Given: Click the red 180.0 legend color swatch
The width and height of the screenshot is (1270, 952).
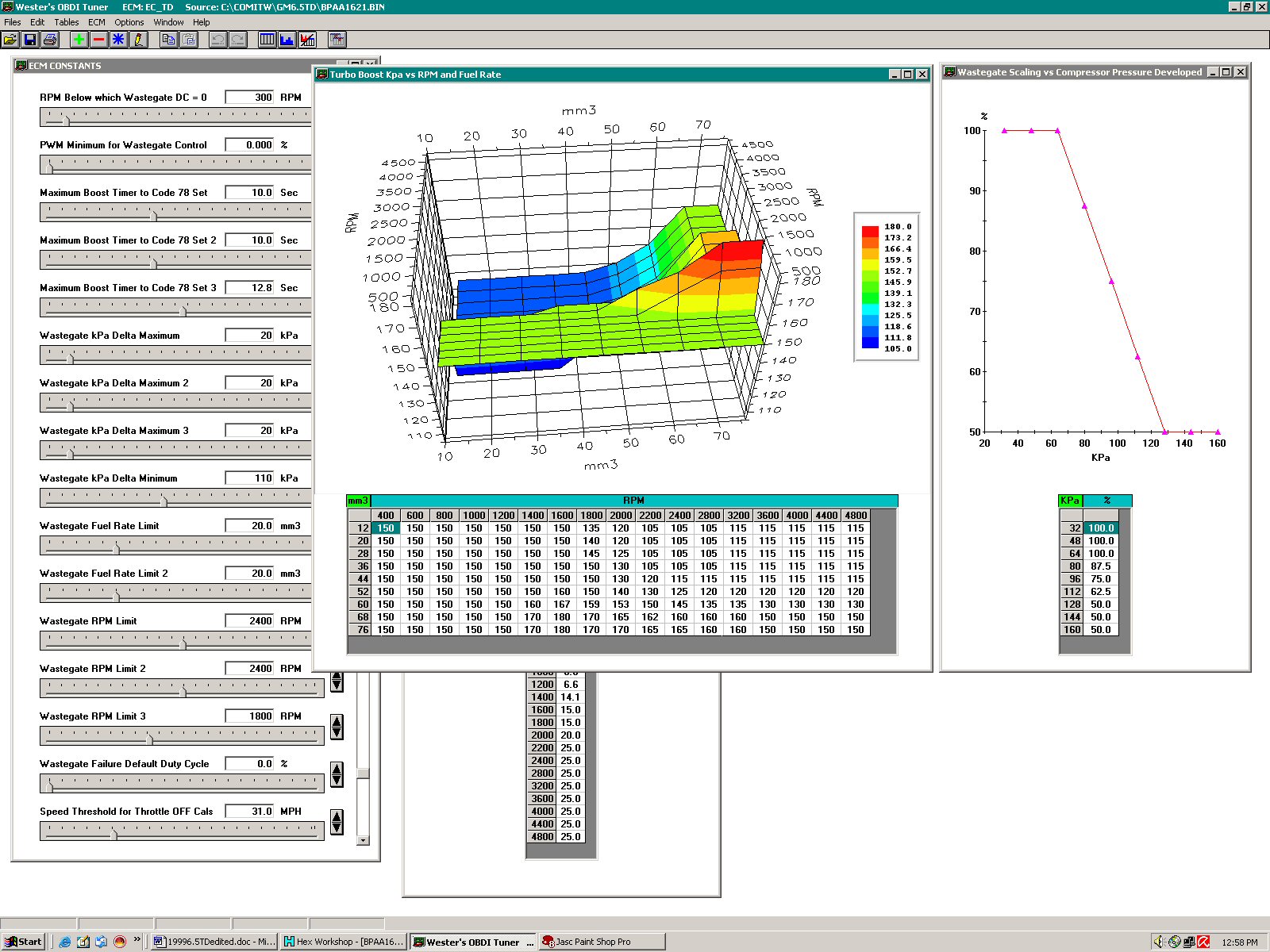Looking at the screenshot, I should (x=870, y=232).
